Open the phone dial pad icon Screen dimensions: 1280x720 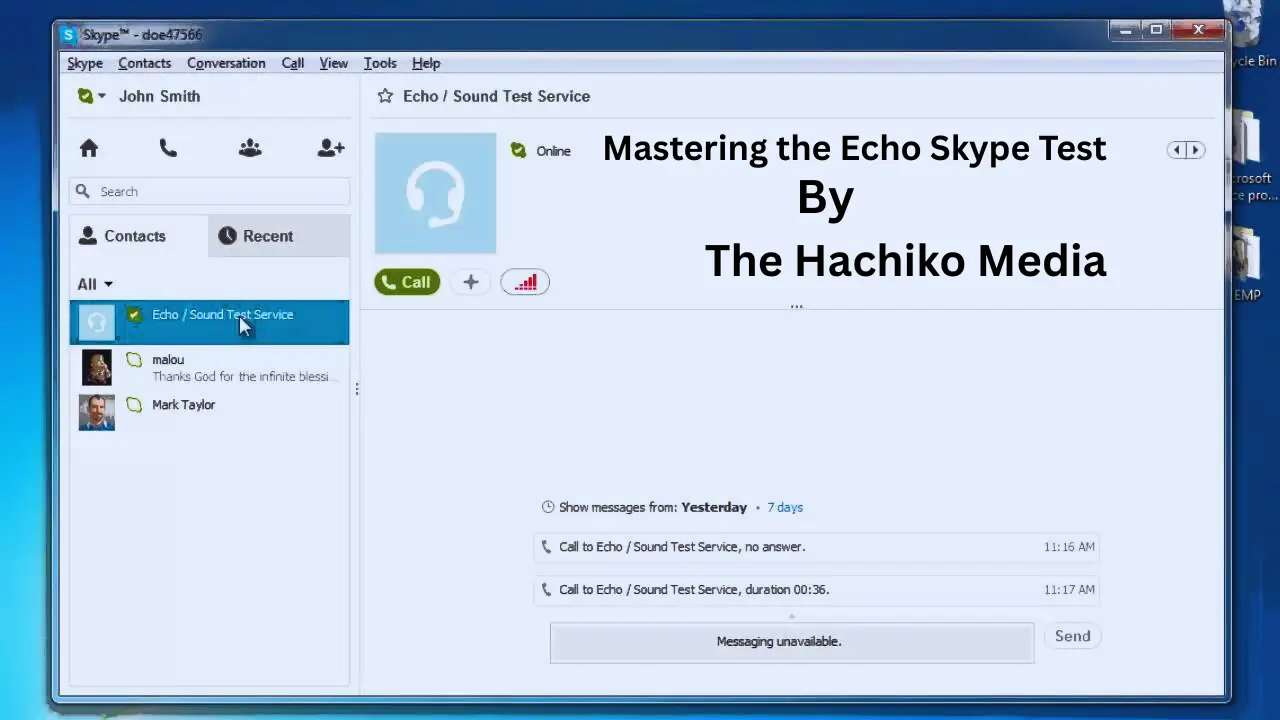click(168, 149)
